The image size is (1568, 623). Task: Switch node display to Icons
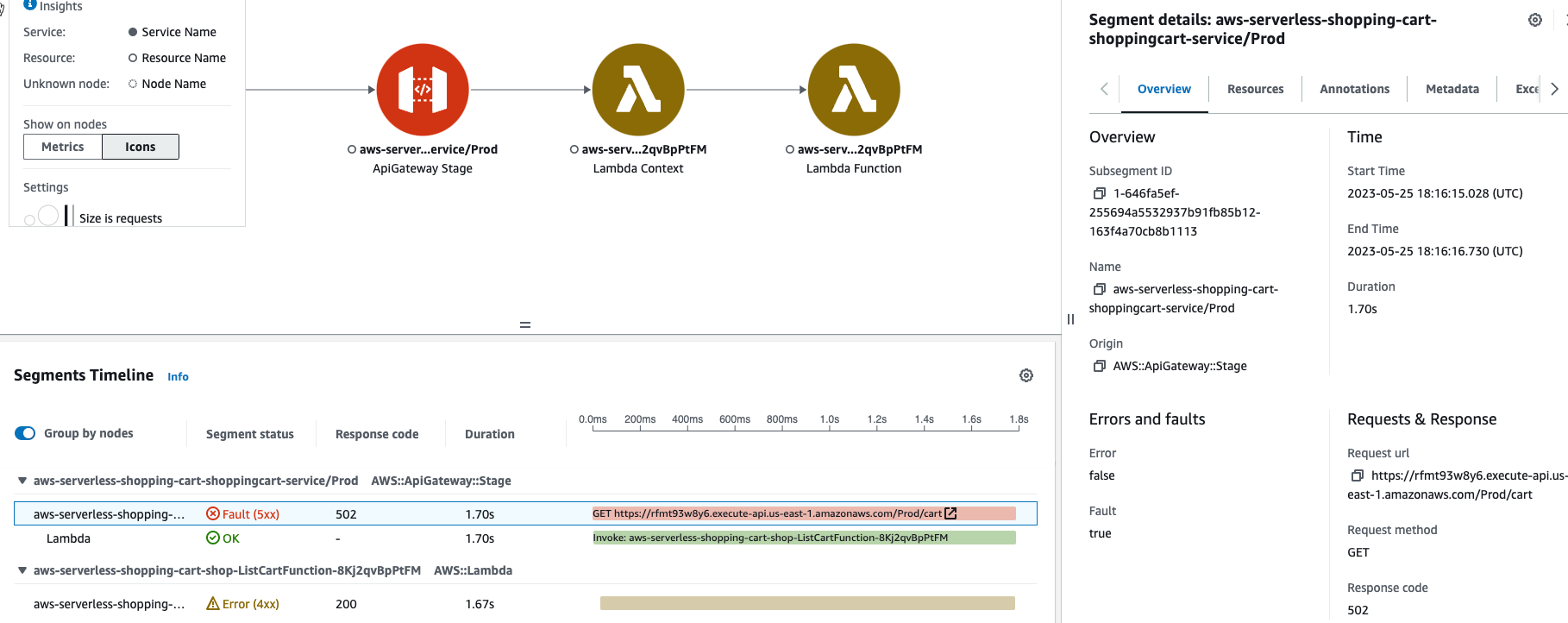[141, 147]
